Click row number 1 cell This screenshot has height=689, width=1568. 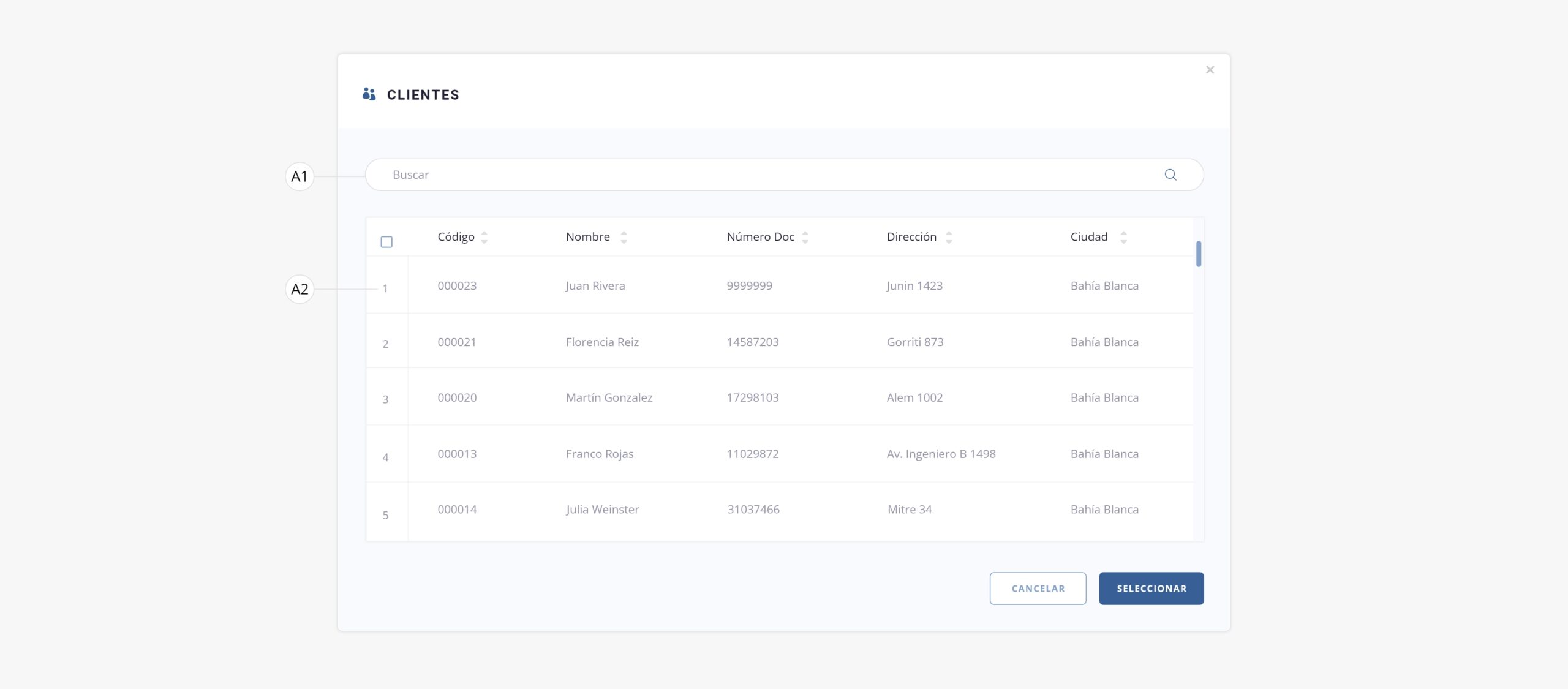point(385,288)
